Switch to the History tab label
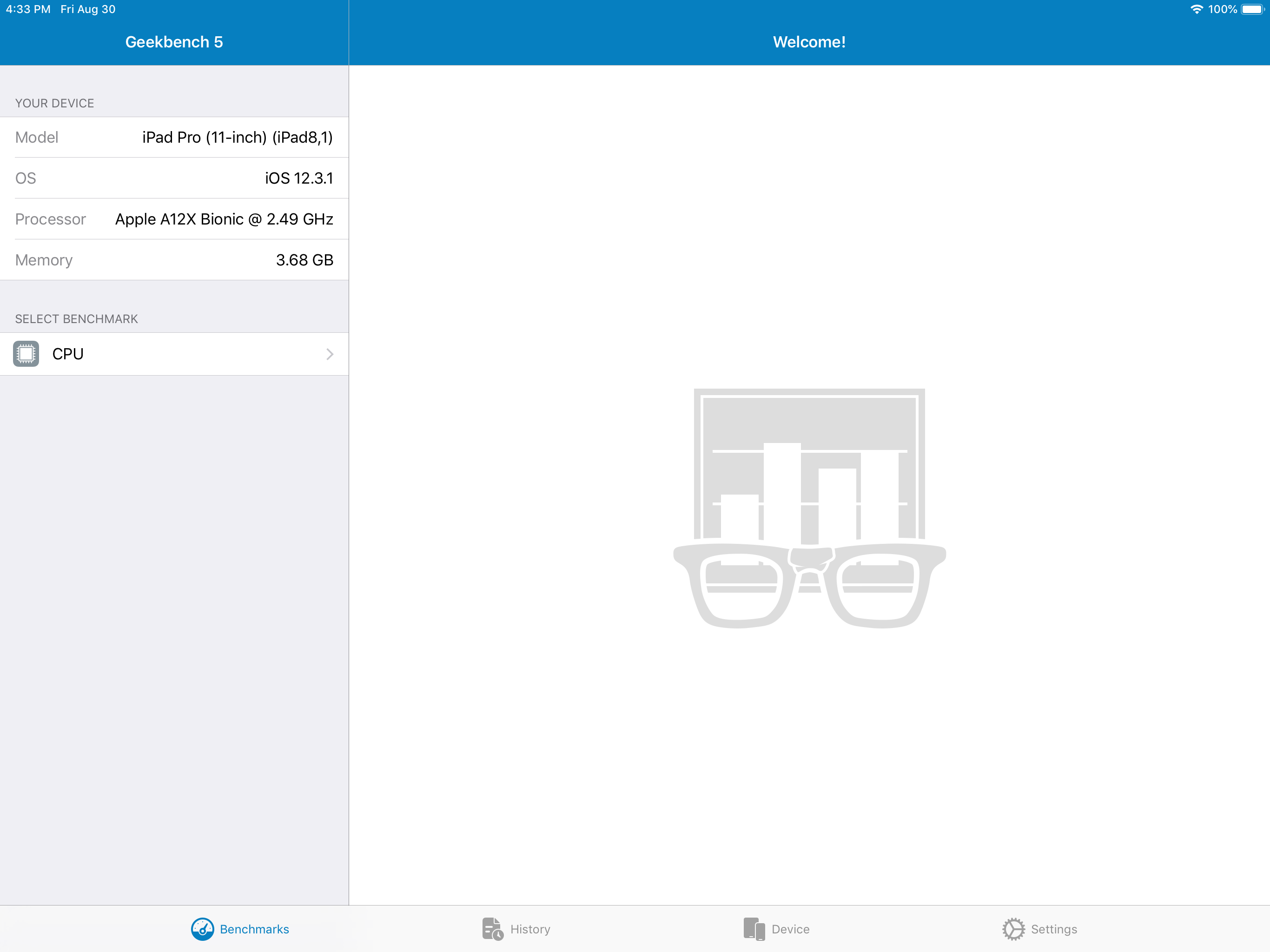 (530, 928)
